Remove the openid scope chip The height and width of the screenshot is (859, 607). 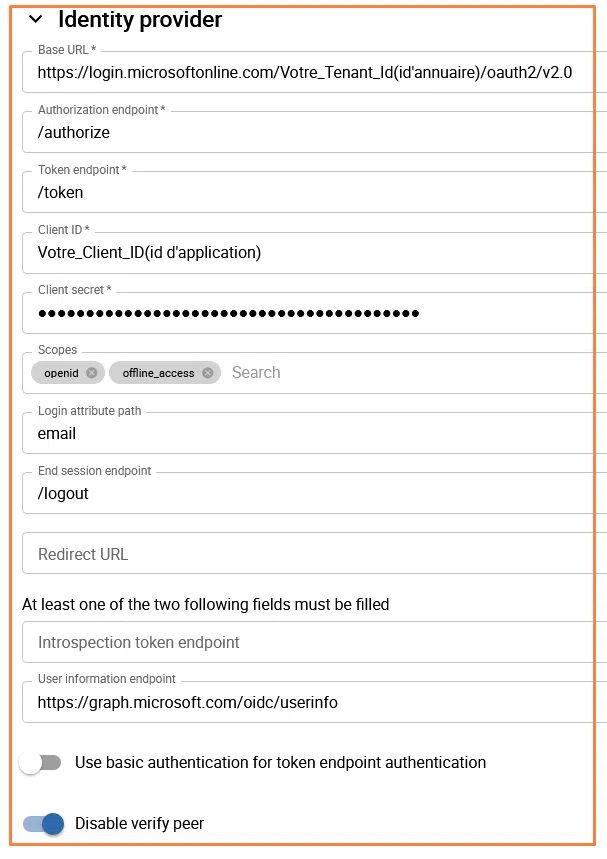click(92, 373)
